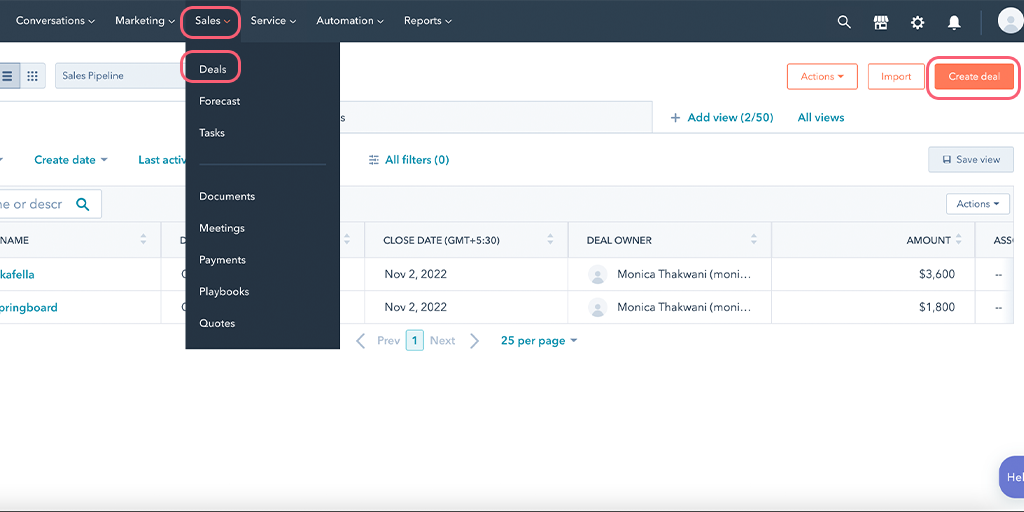Click Monica Thakwani in the $1,800 row
This screenshot has height=512, width=1024.
click(x=684, y=307)
